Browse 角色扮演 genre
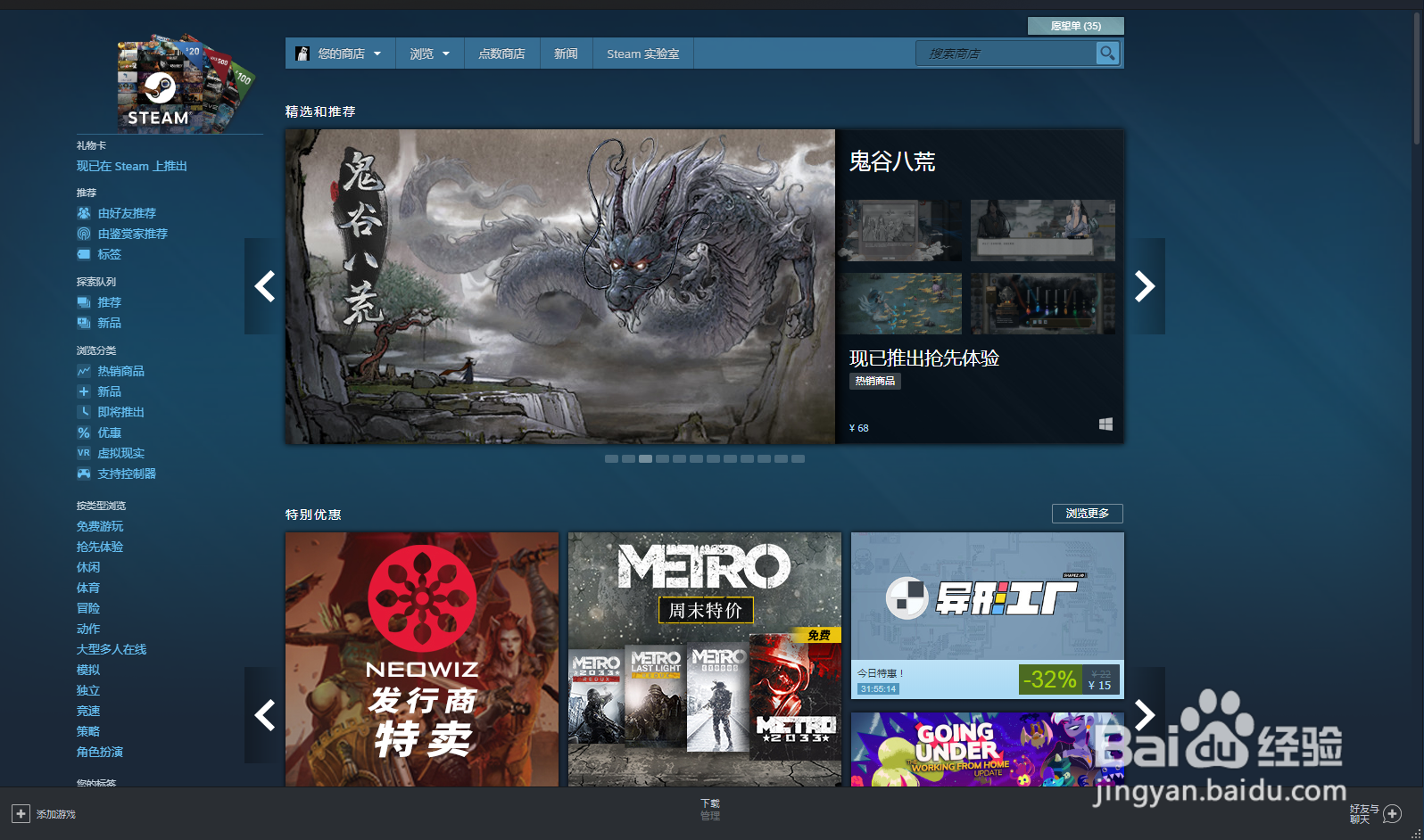Viewport: 1424px width, 840px height. (100, 752)
